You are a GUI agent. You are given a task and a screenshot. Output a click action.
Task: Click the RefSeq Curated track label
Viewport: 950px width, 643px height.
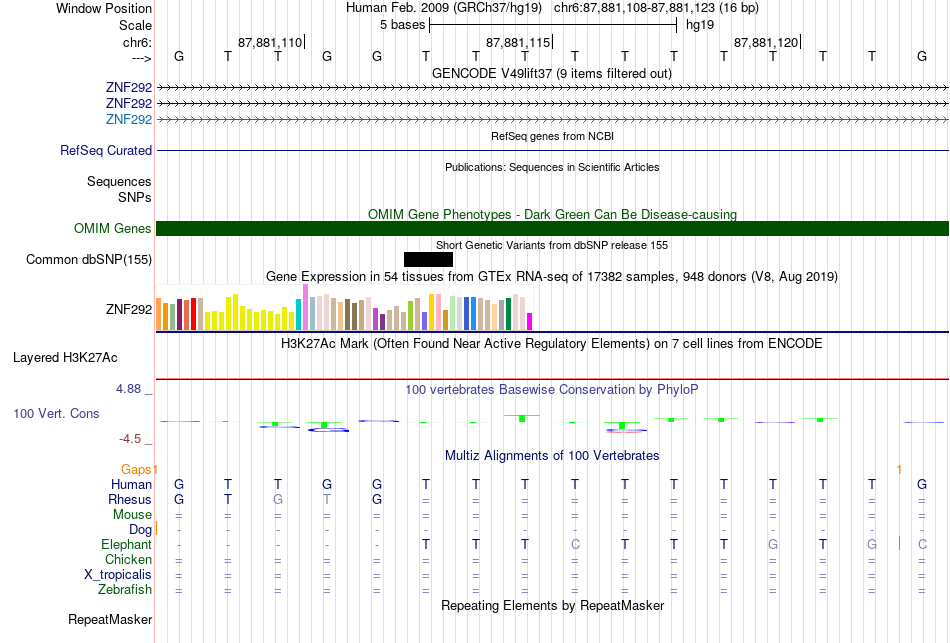106,150
